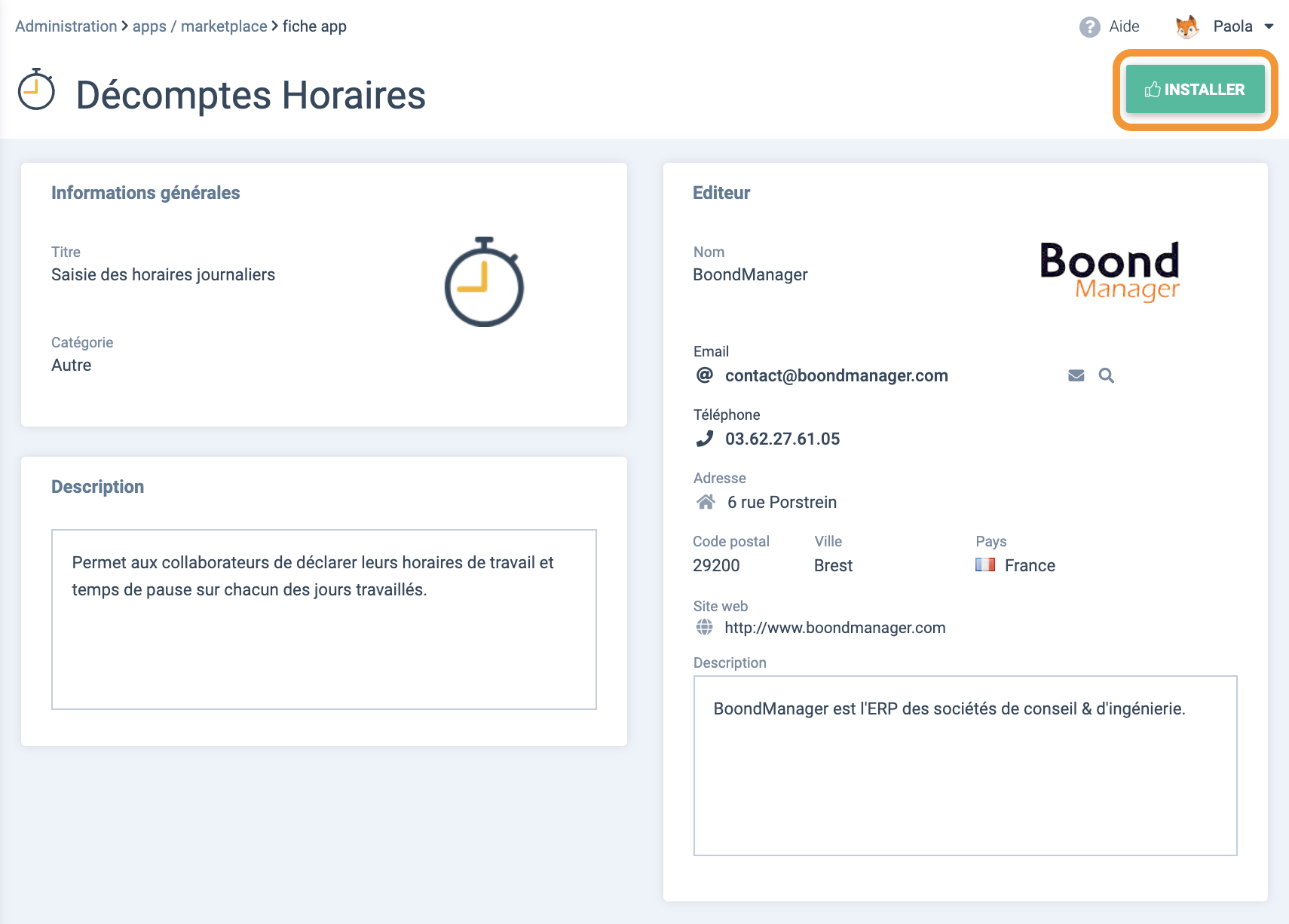Click the stopwatch icon beside page title
This screenshot has width=1289, height=924.
pos(36,90)
